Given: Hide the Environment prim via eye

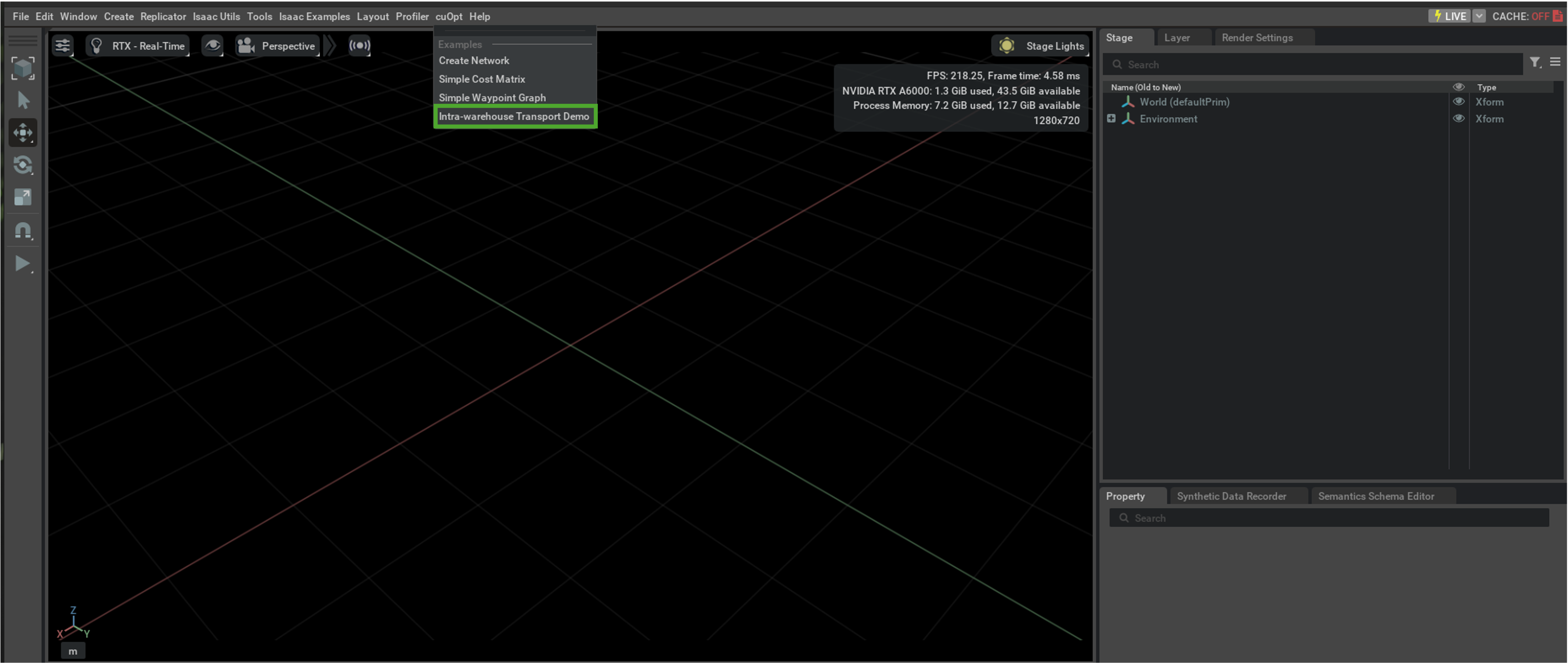Looking at the screenshot, I should click(1459, 119).
